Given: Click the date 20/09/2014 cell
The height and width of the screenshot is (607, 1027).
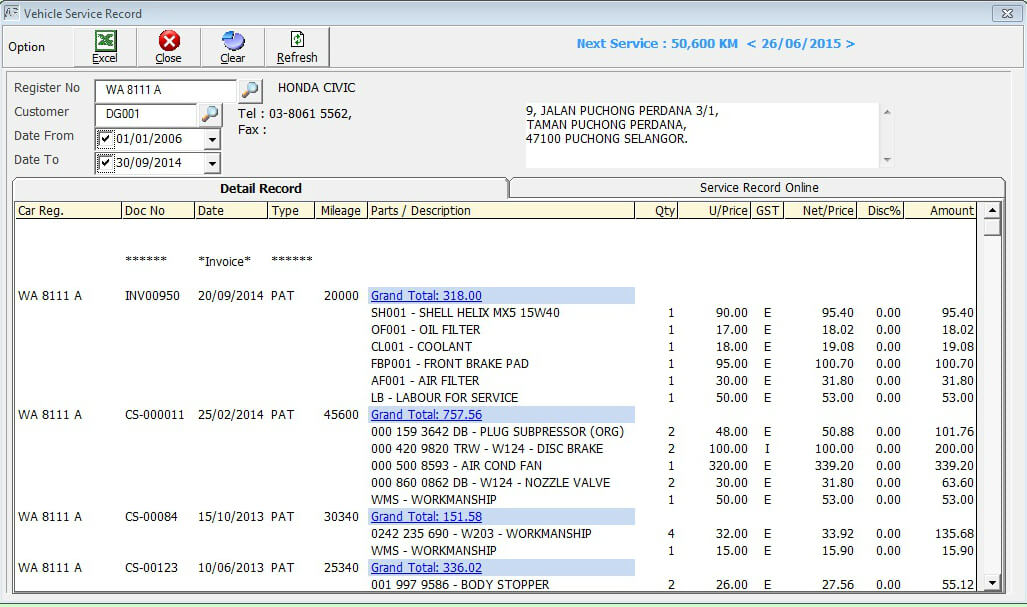Looking at the screenshot, I should click(x=231, y=296).
